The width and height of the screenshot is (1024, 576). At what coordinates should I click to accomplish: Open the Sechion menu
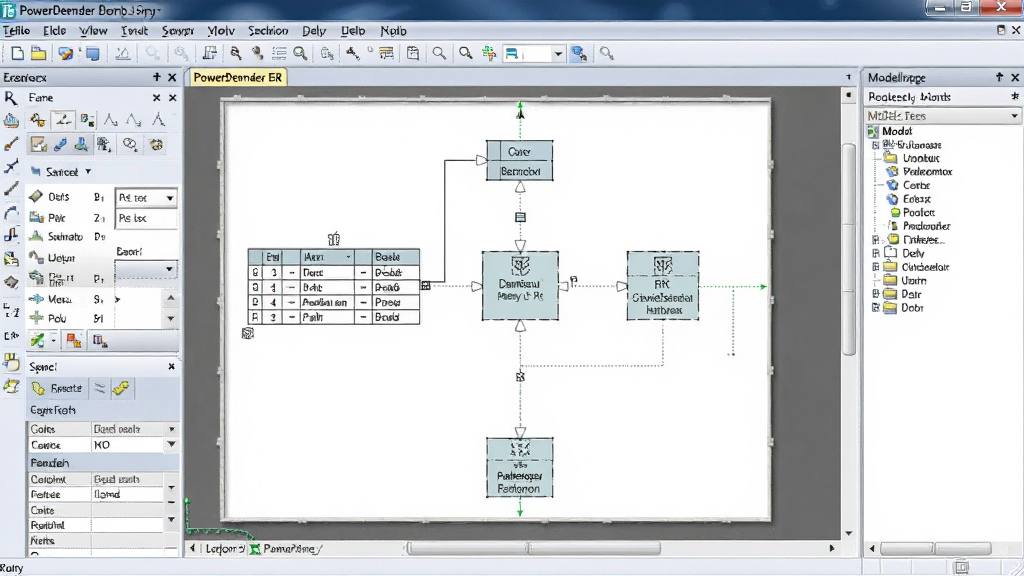(268, 31)
